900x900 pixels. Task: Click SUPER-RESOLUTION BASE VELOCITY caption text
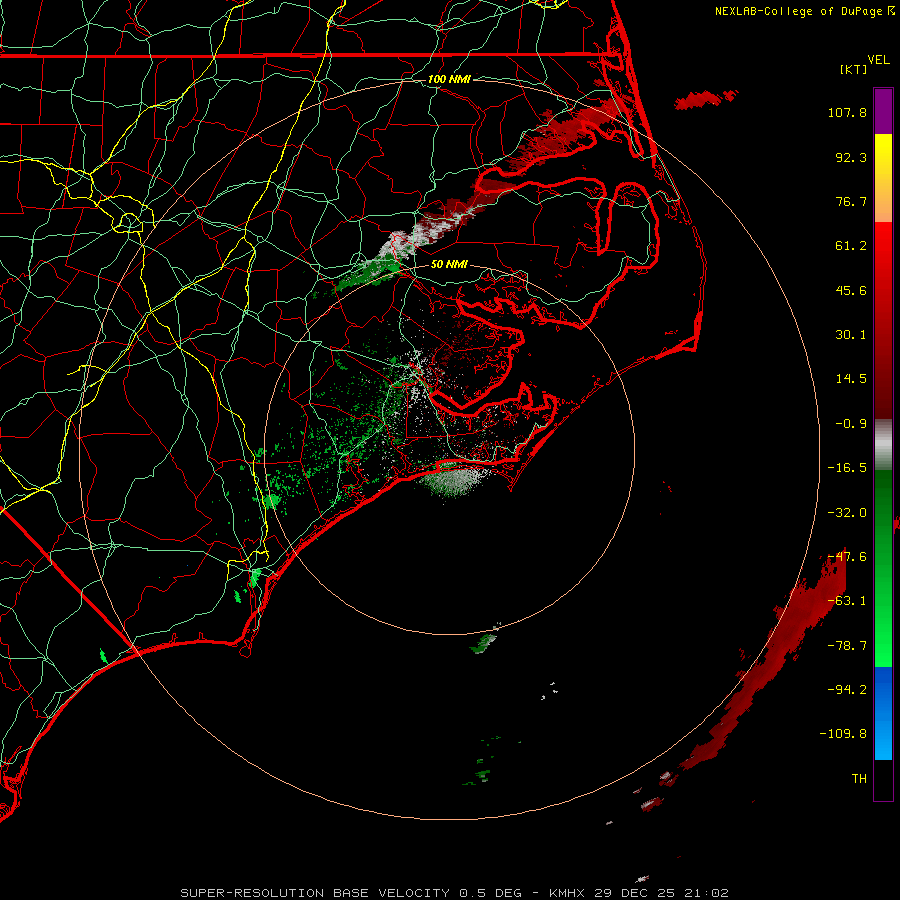tap(315, 893)
